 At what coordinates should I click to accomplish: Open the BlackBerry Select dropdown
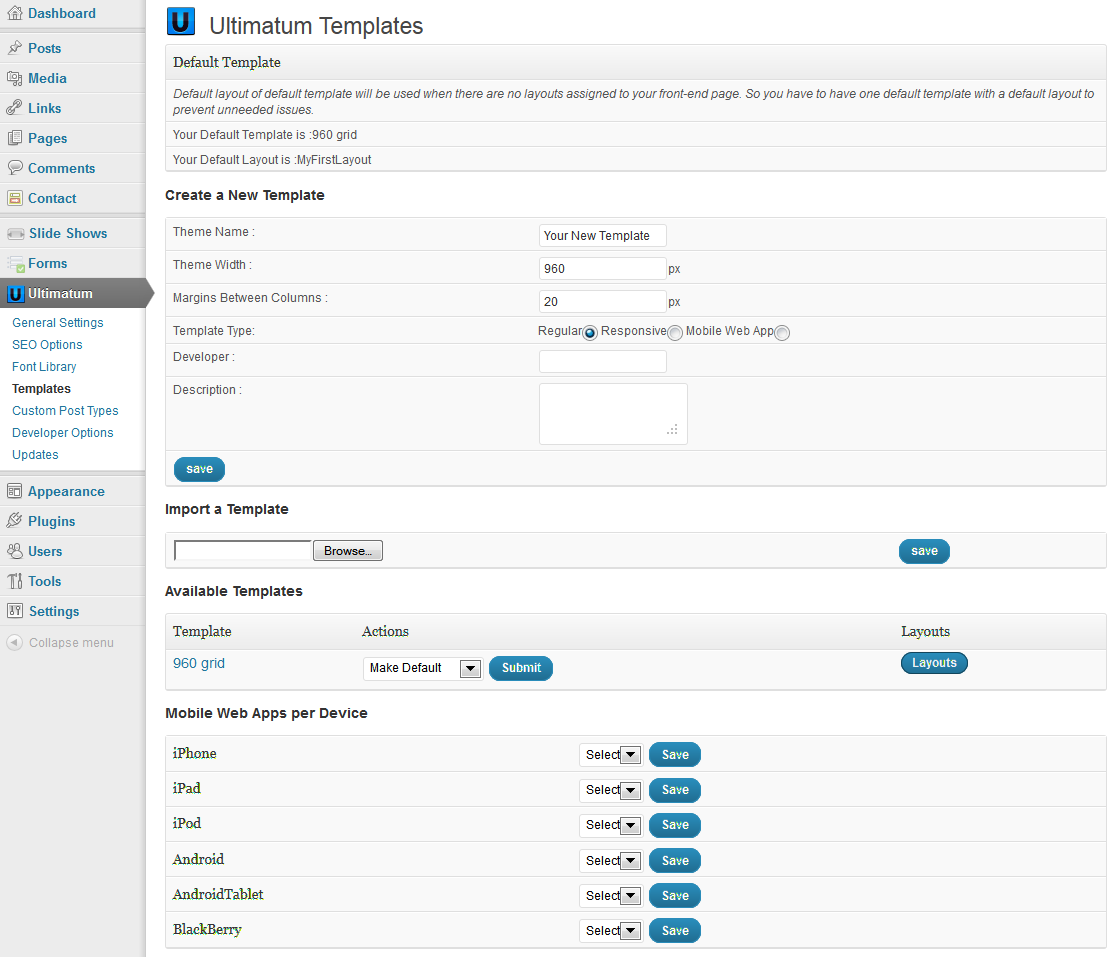(611, 930)
